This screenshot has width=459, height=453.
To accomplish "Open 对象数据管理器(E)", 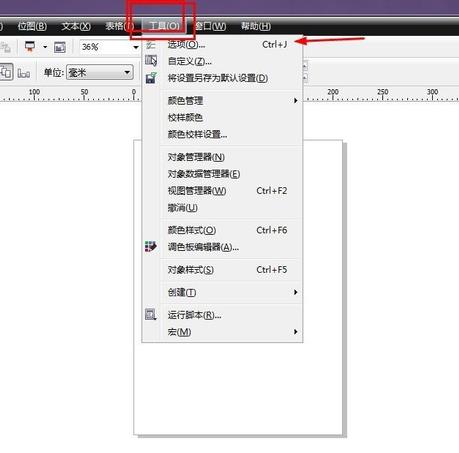I will coord(222,174).
